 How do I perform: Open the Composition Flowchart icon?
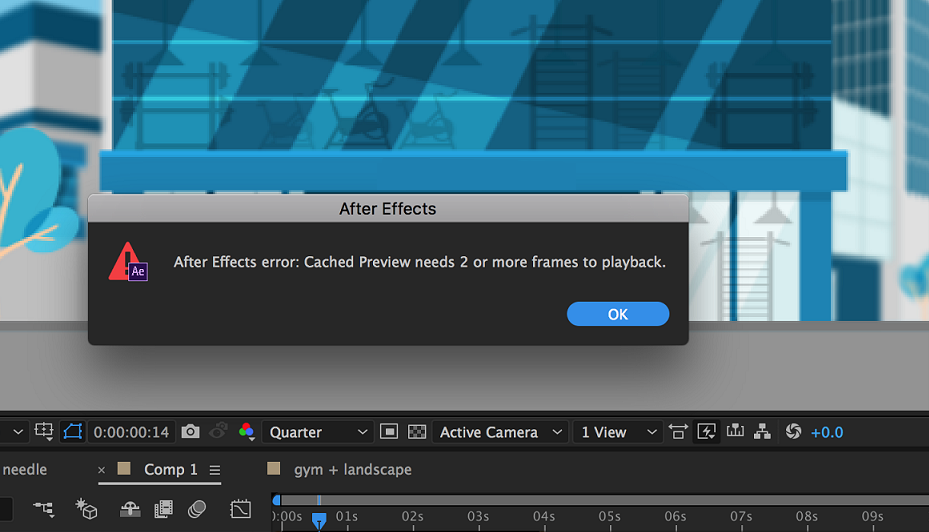[x=763, y=432]
